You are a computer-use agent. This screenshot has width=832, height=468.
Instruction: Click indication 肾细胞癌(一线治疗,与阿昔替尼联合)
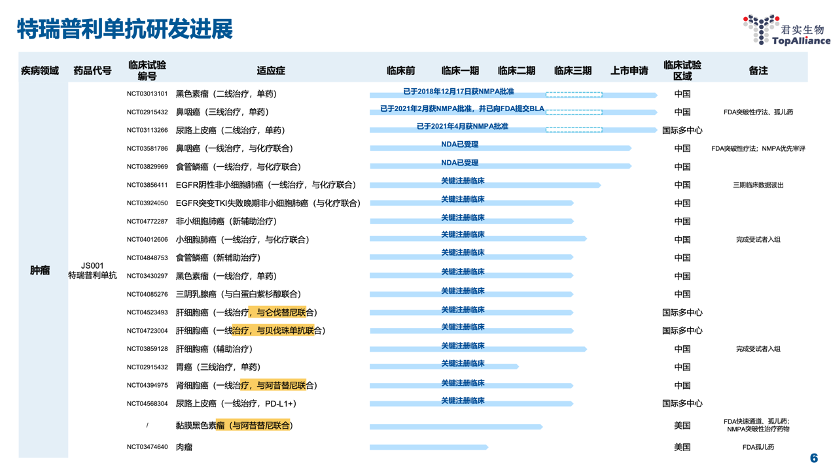click(x=246, y=385)
